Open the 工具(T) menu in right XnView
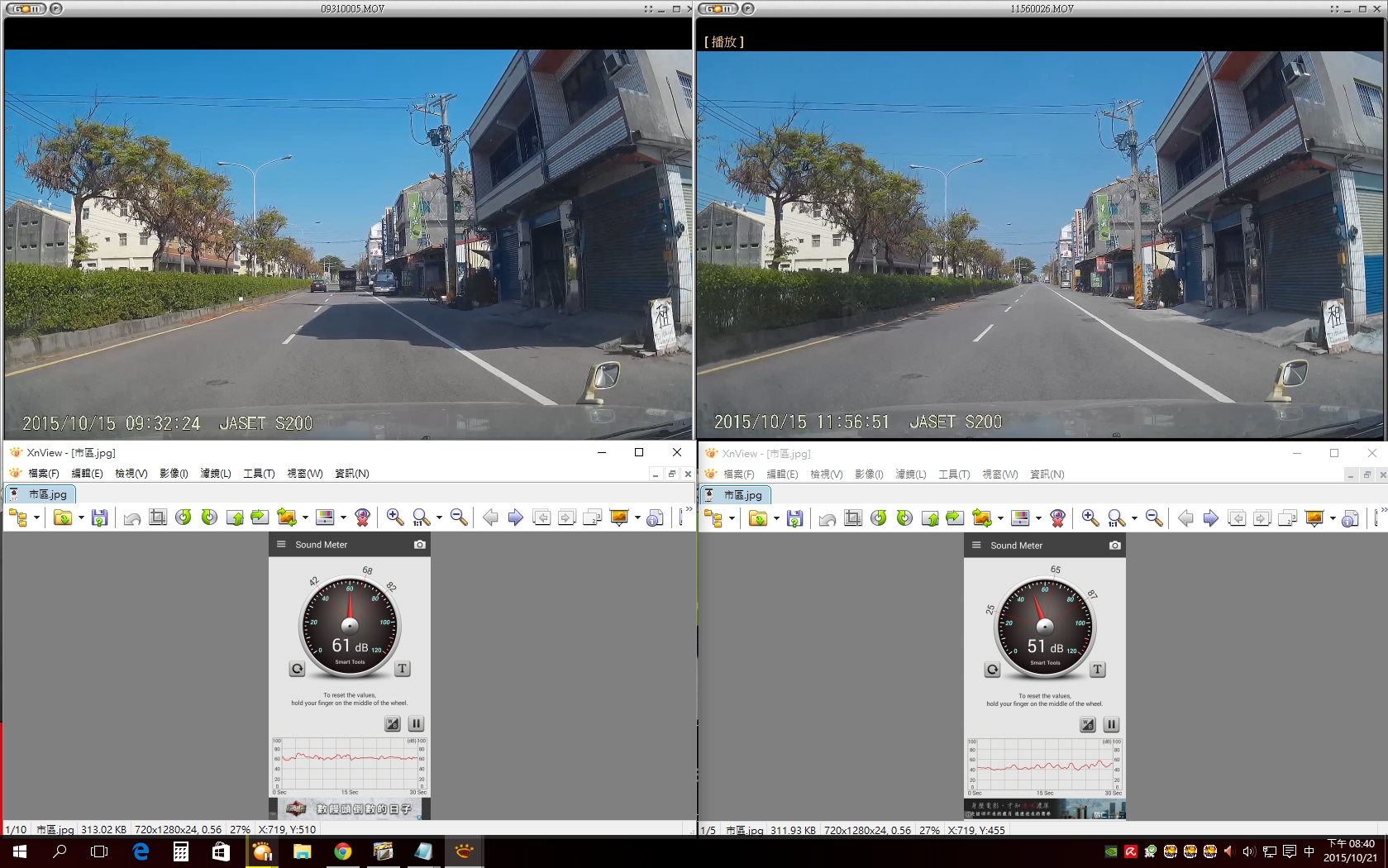1388x868 pixels. 954,475
